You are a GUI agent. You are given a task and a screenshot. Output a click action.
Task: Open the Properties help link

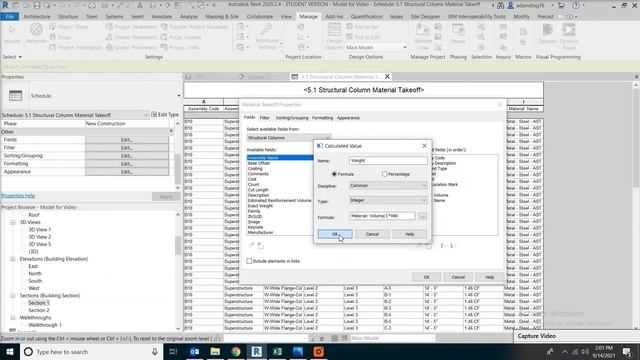tap(18, 196)
